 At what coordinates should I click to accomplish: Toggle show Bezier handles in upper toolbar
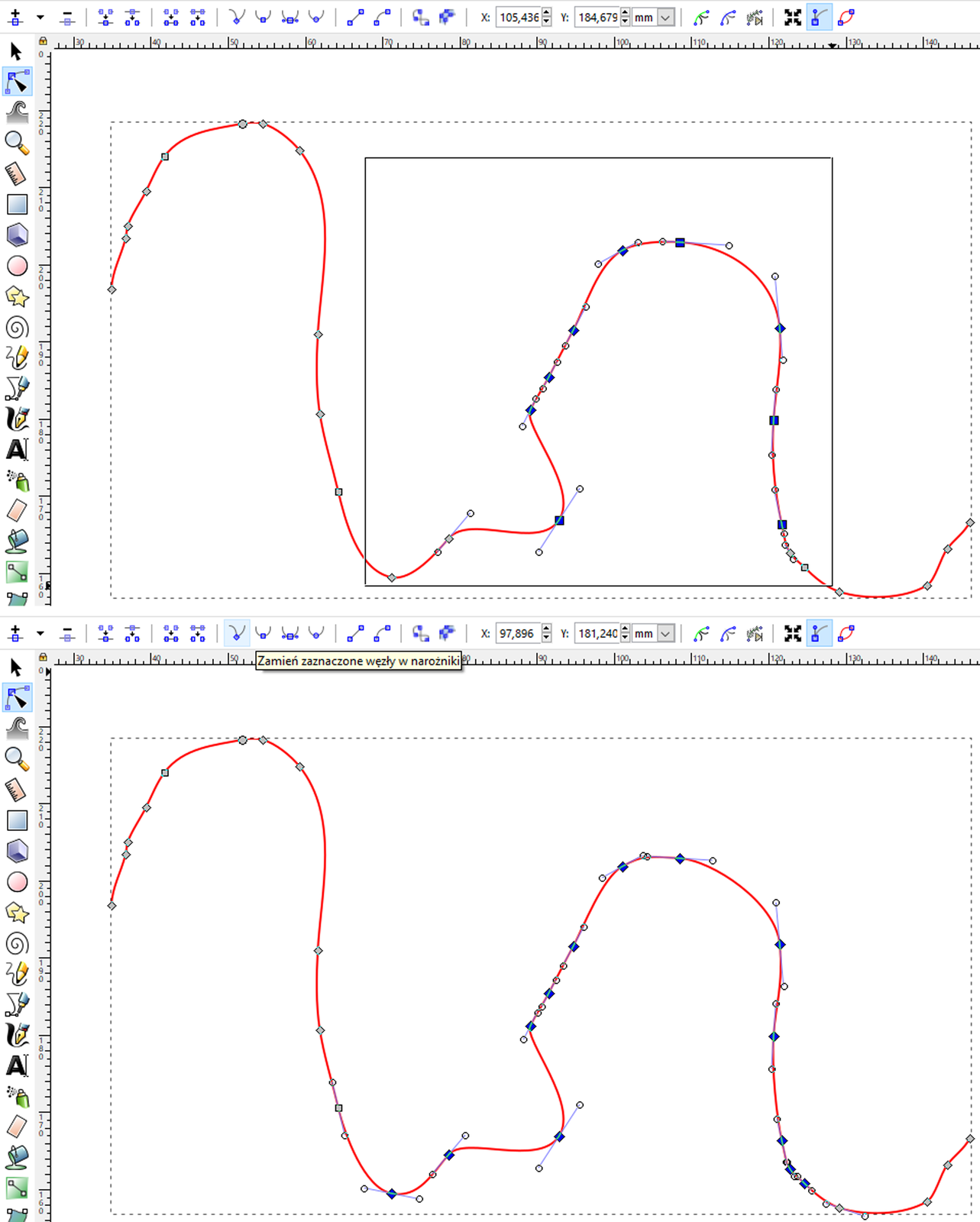tap(819, 17)
